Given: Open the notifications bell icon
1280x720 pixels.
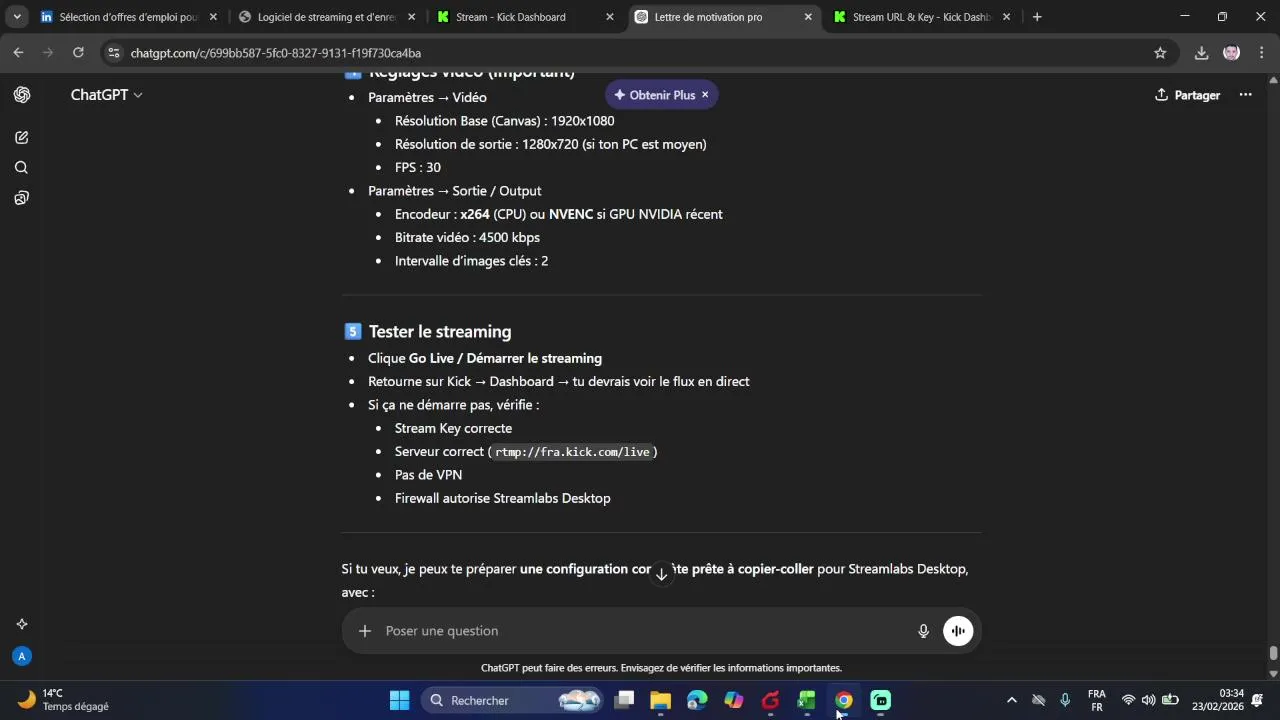Looking at the screenshot, I should pyautogui.click(x=1258, y=701).
